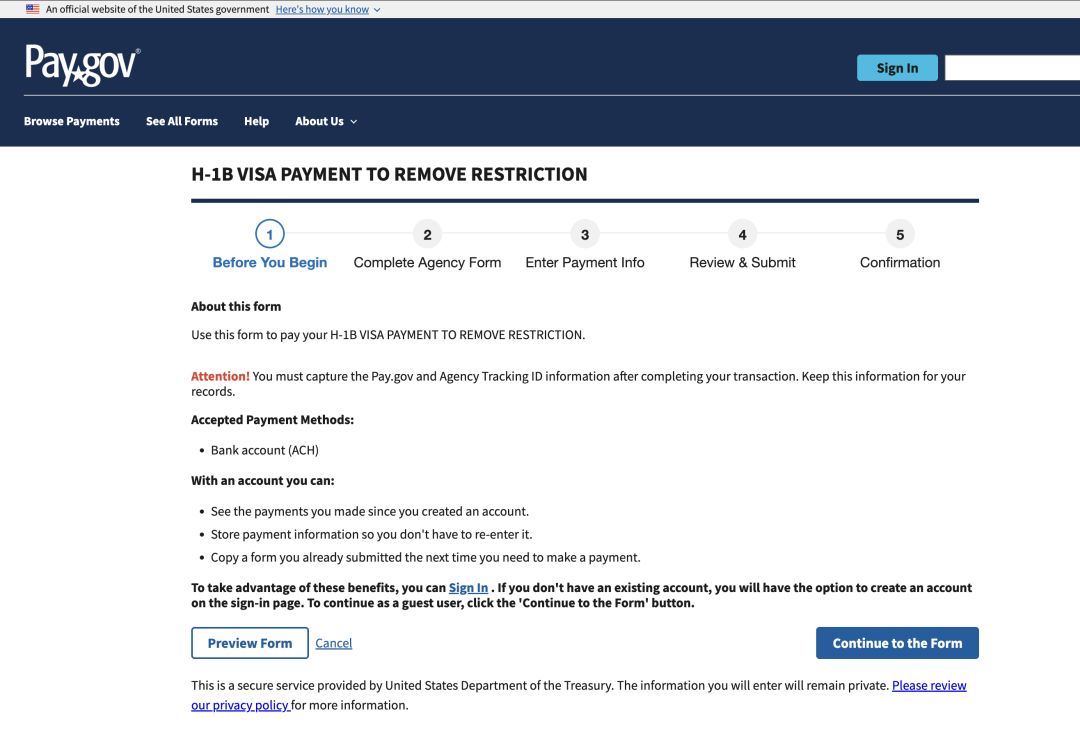1080x730 pixels.
Task: Select step 4 circle Review & Submit
Action: [742, 235]
